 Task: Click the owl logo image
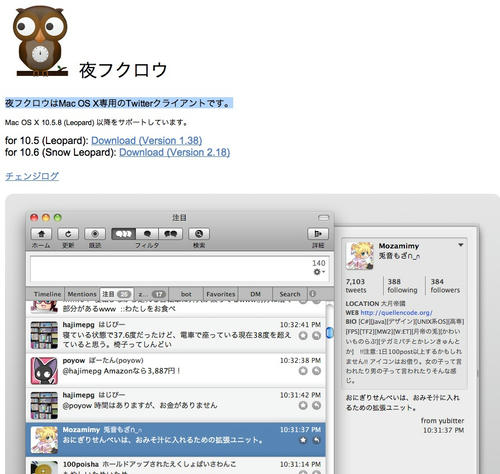pos(41,41)
